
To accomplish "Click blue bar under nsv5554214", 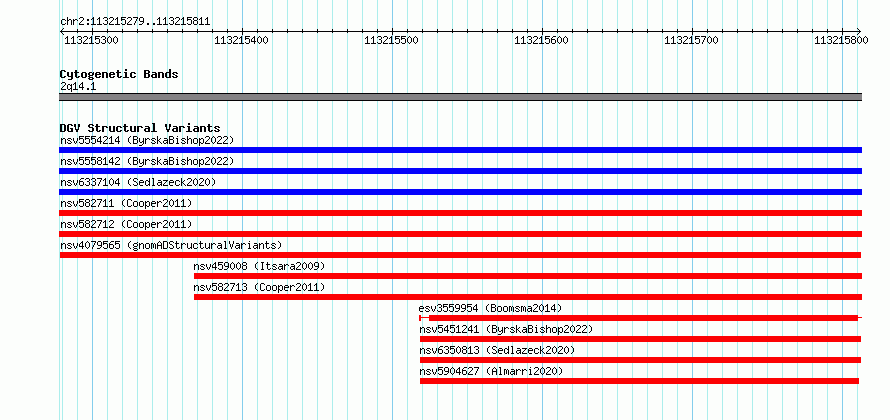I will (460, 150).
